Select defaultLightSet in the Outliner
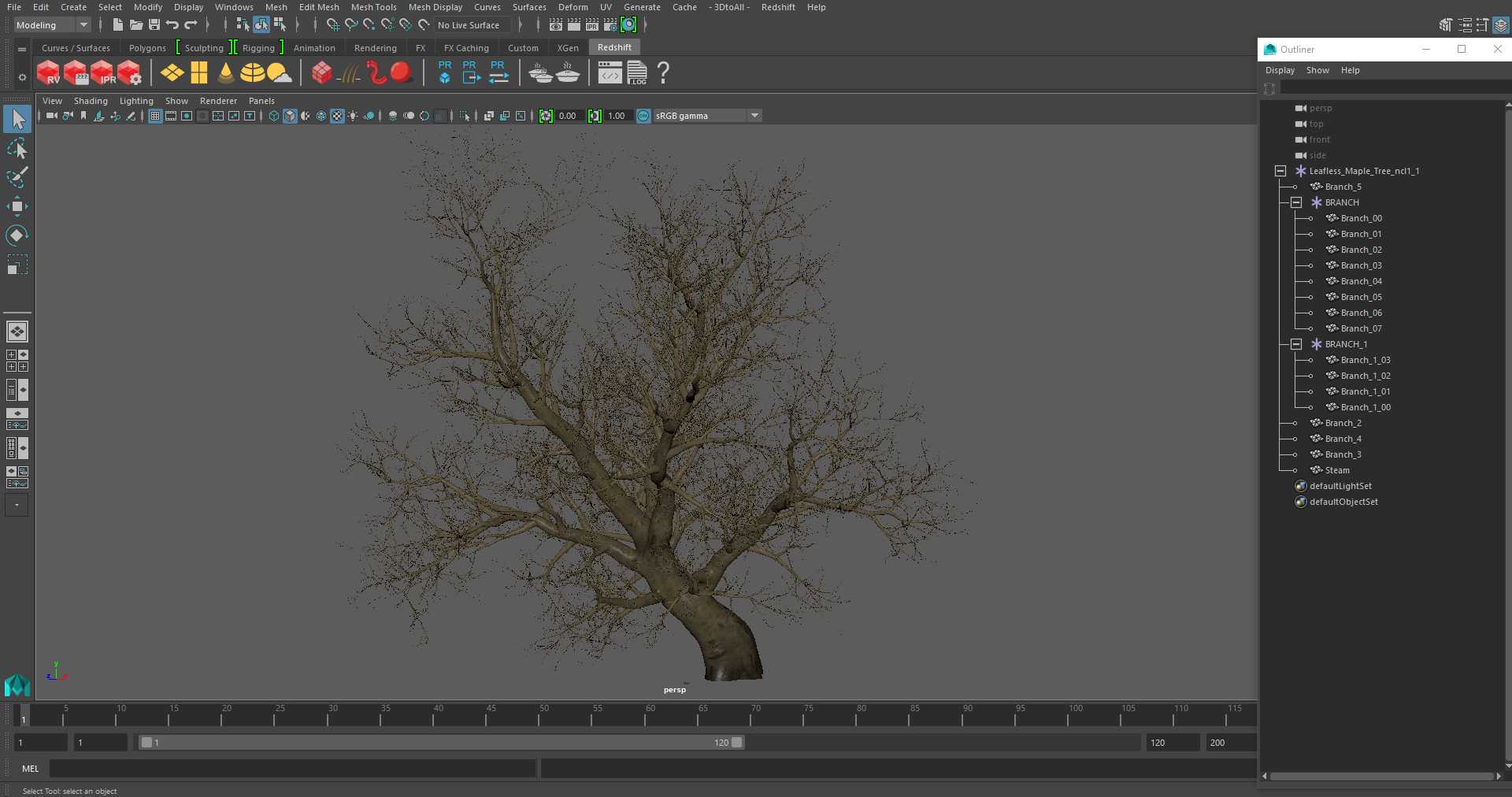Image resolution: width=1512 pixels, height=797 pixels. [1340, 486]
